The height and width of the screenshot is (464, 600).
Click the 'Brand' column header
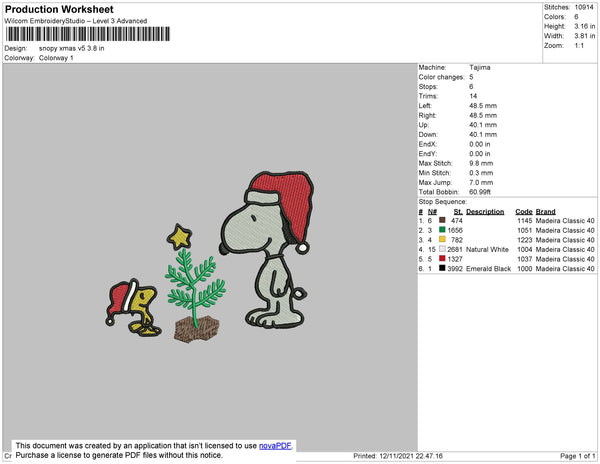point(546,212)
